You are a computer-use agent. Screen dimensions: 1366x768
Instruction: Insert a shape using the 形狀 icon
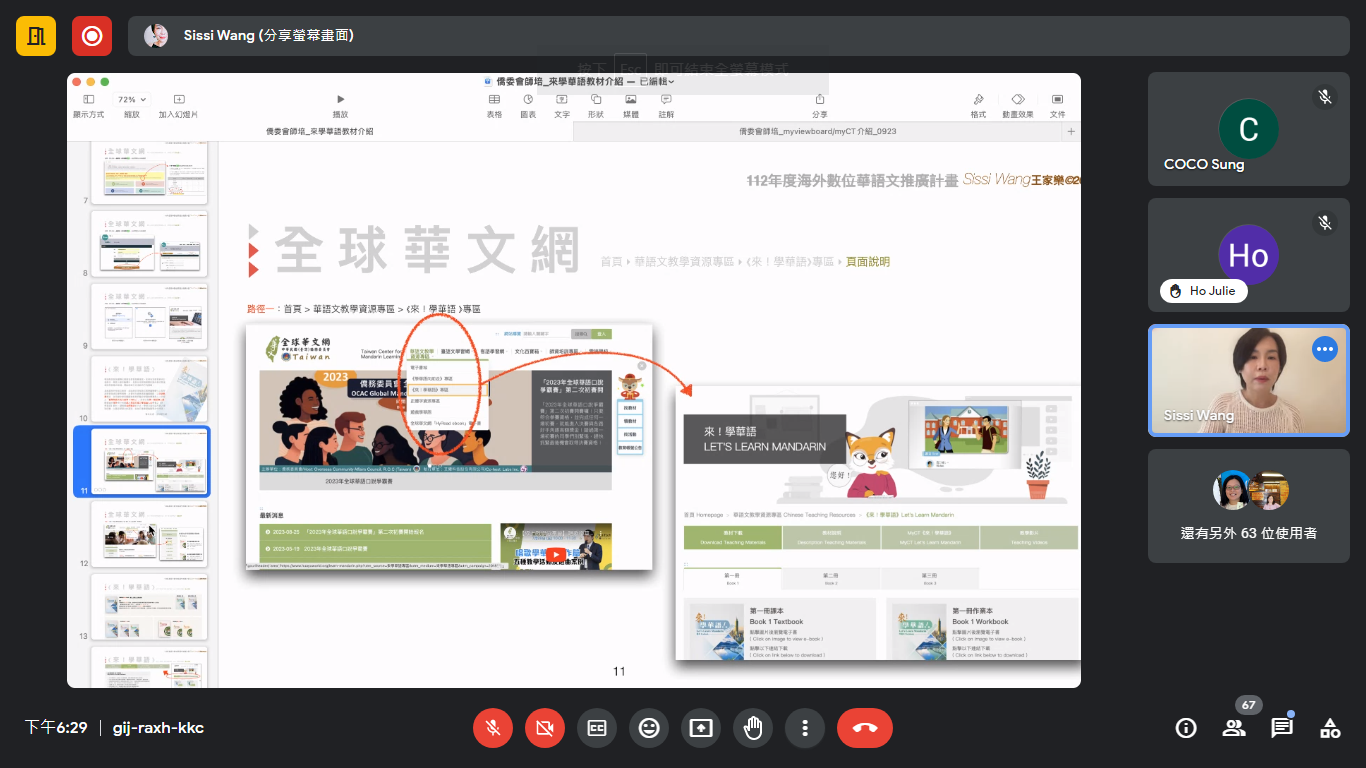click(596, 100)
